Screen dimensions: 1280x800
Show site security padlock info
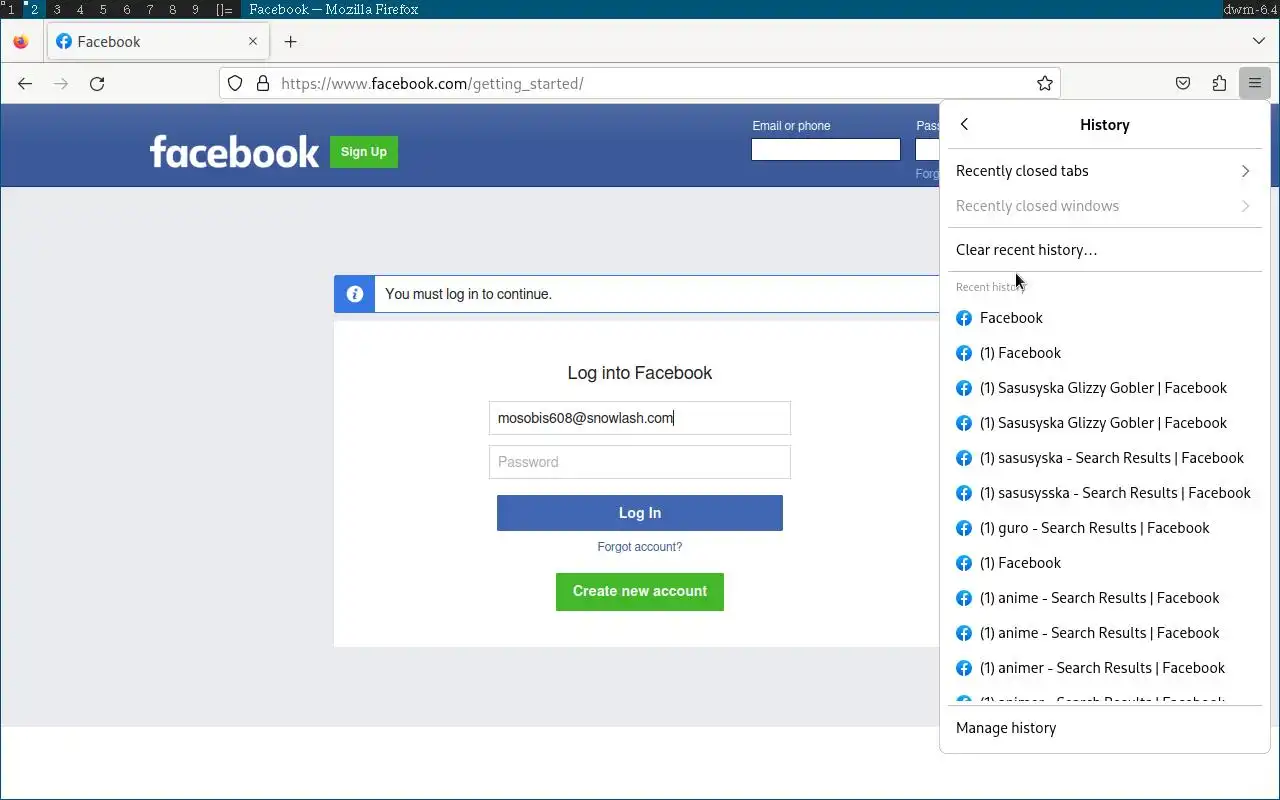pos(263,84)
